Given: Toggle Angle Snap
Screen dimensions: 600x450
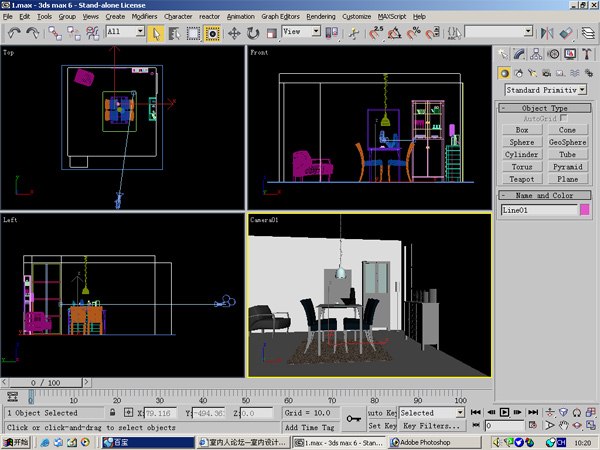Looking at the screenshot, I should (395, 33).
